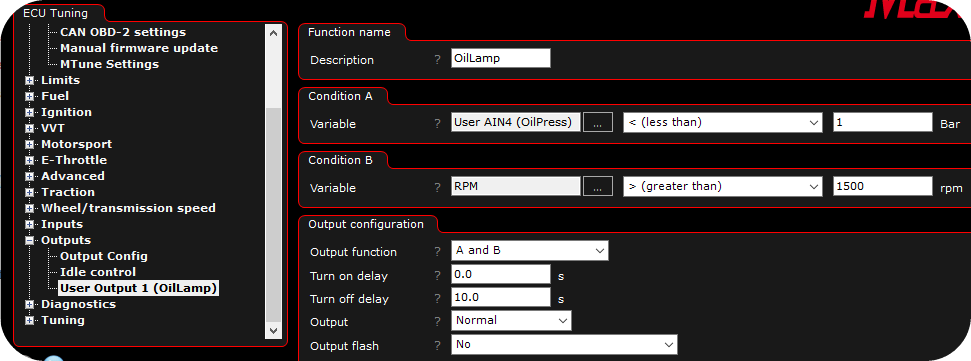Screen dimensions: 971x361
Task: Open the Output Normal dropdown
Action: click(511, 321)
